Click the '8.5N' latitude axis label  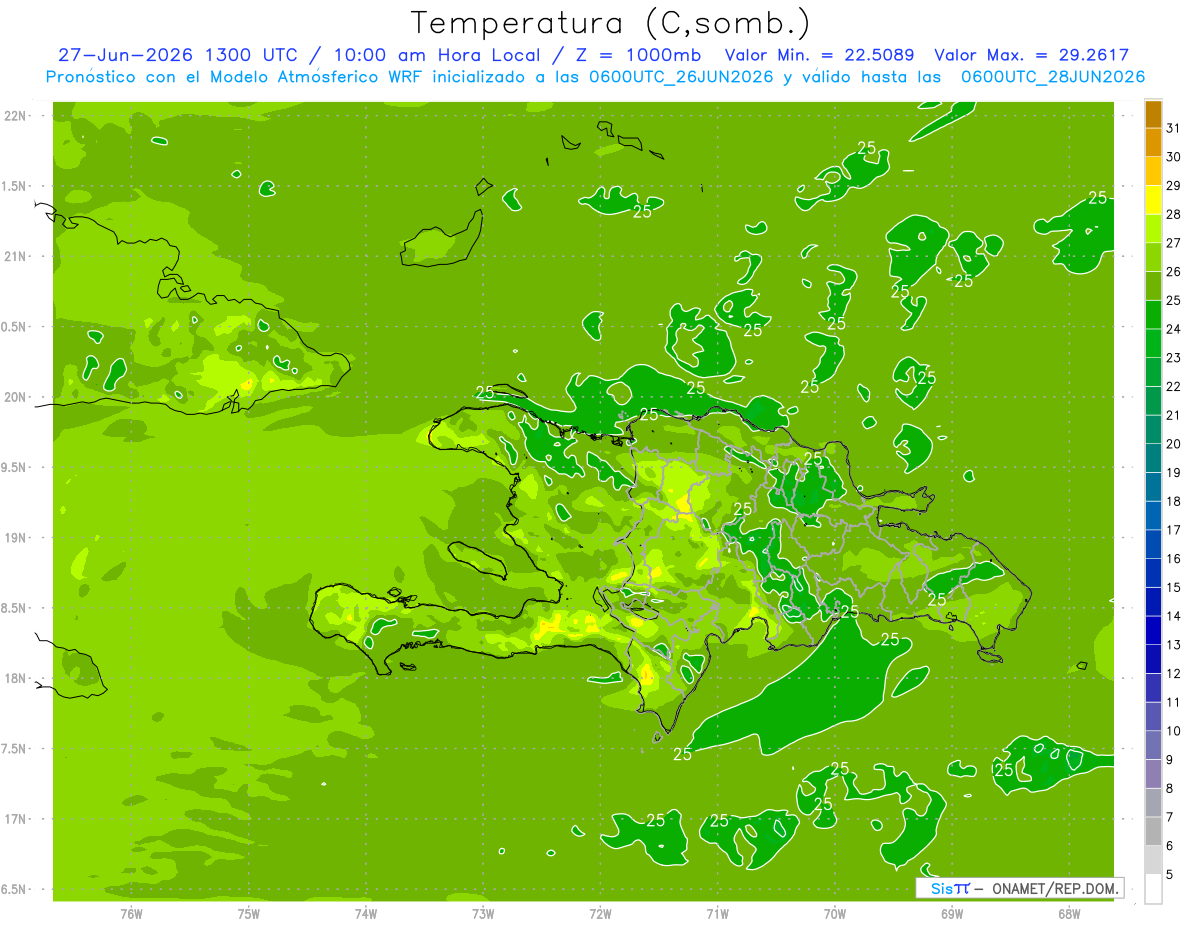(x=13, y=609)
